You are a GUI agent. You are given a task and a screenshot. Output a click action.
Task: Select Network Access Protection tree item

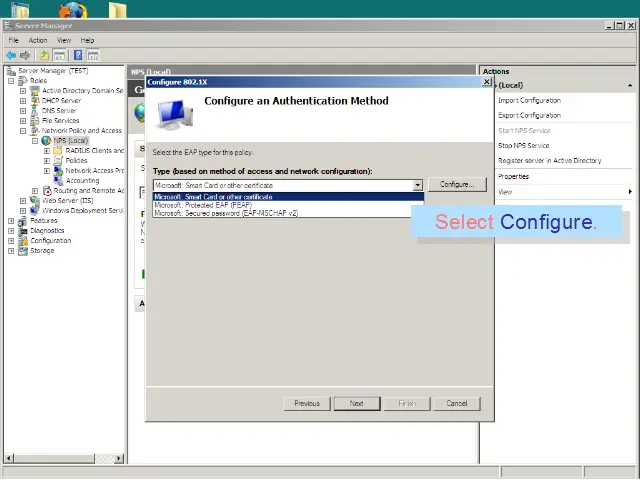click(x=94, y=171)
